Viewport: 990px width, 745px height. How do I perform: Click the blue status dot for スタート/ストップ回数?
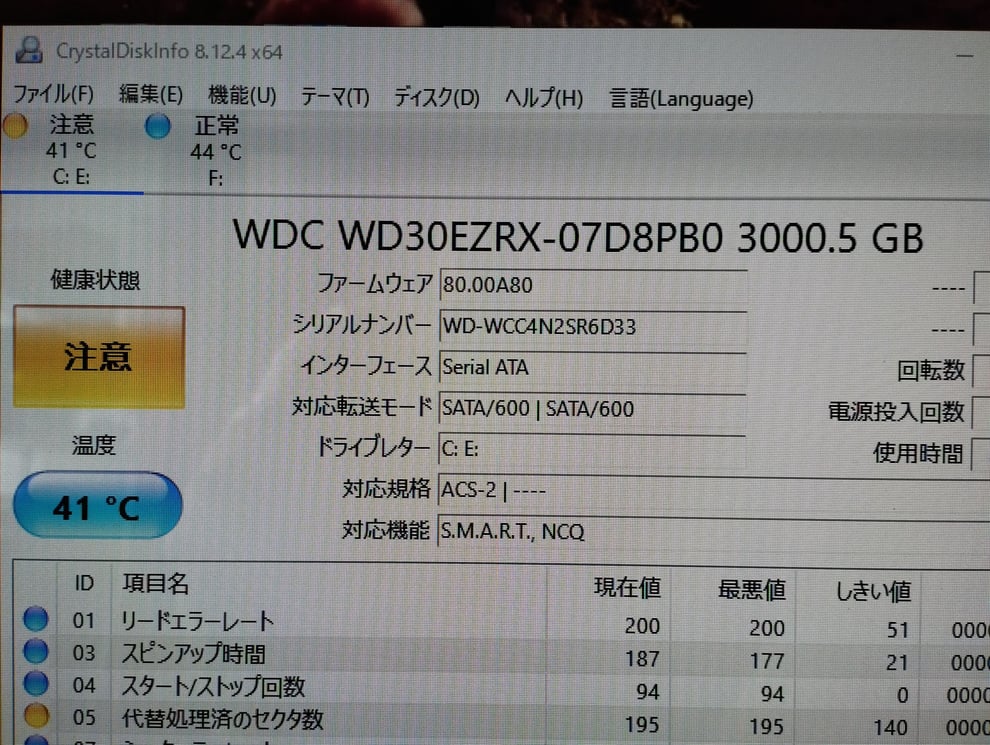pyautogui.click(x=36, y=683)
